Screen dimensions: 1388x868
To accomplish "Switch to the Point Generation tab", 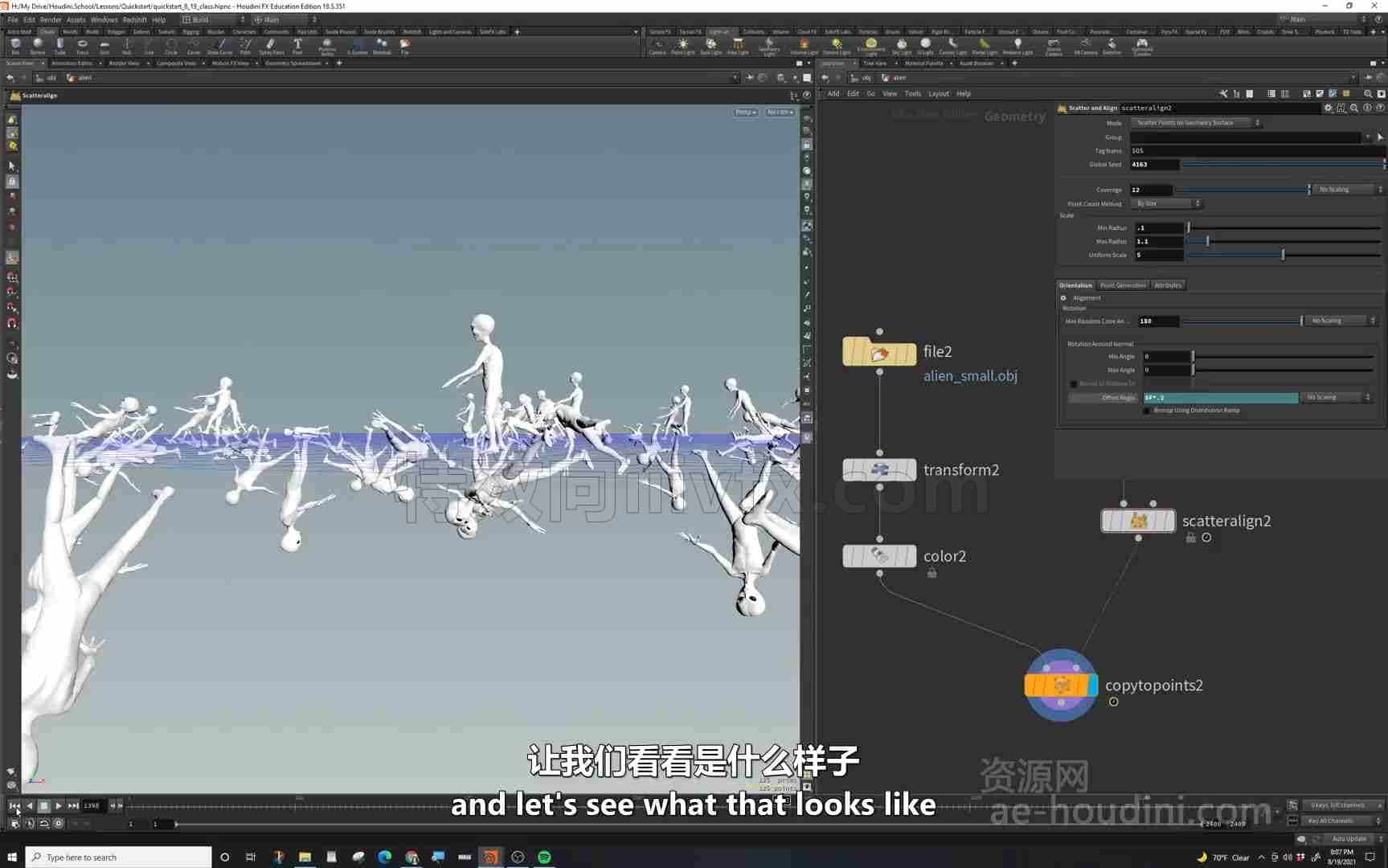I will (1123, 285).
